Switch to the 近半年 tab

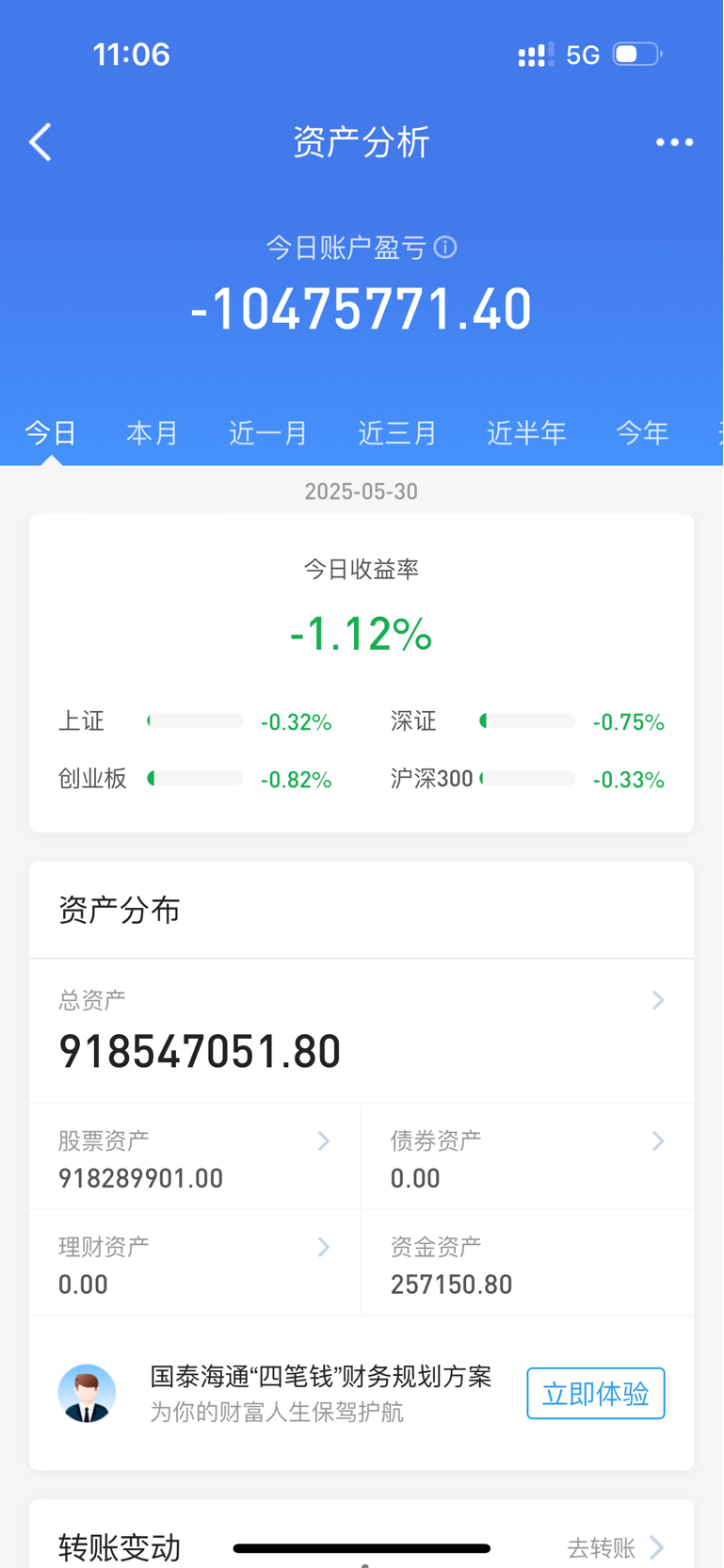click(526, 433)
